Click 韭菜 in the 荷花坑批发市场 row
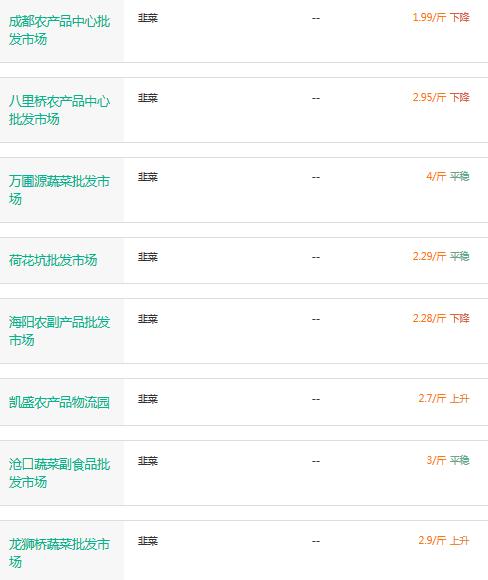This screenshot has width=488, height=580. coord(148,257)
